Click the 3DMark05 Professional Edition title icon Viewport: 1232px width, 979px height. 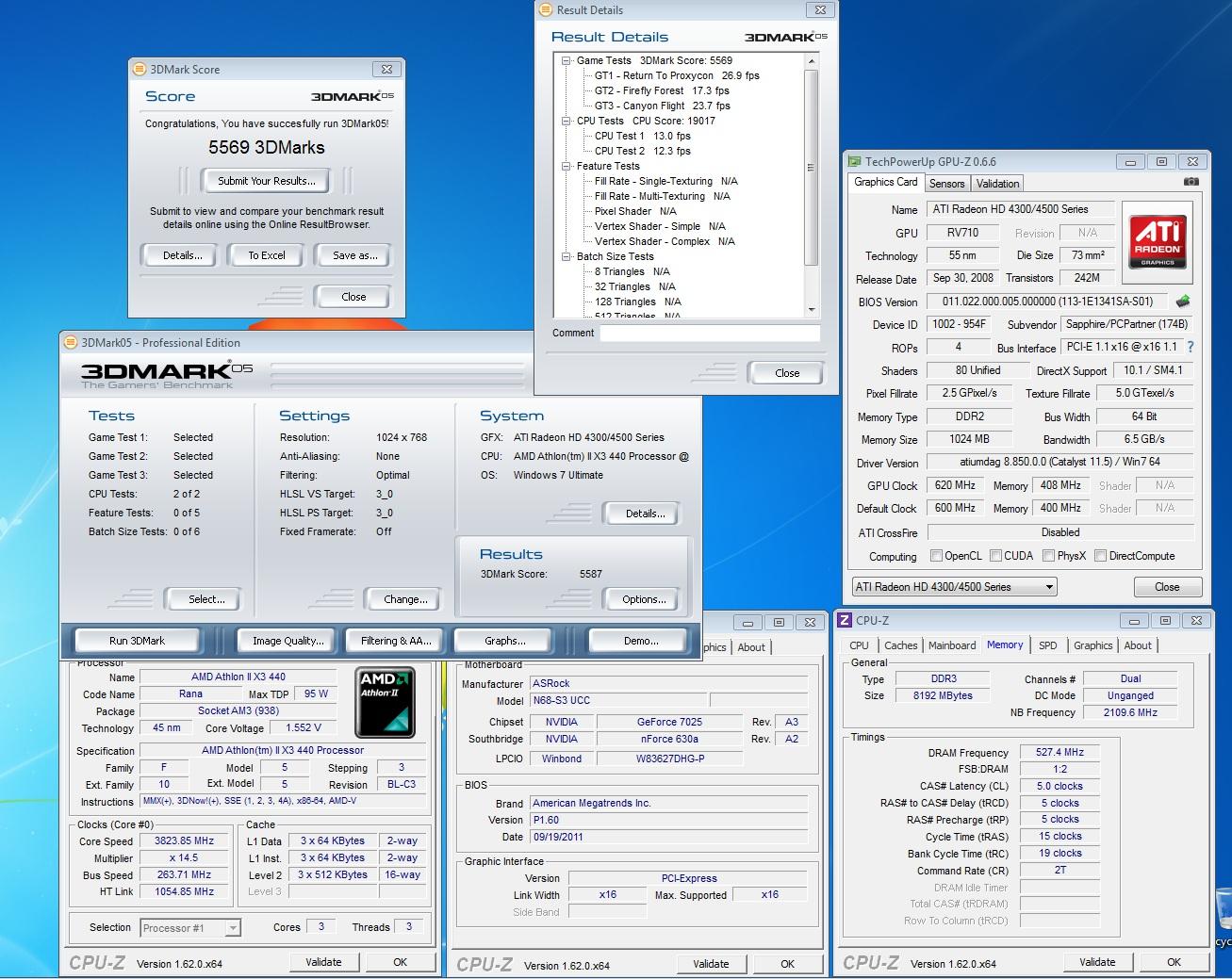pos(71,342)
